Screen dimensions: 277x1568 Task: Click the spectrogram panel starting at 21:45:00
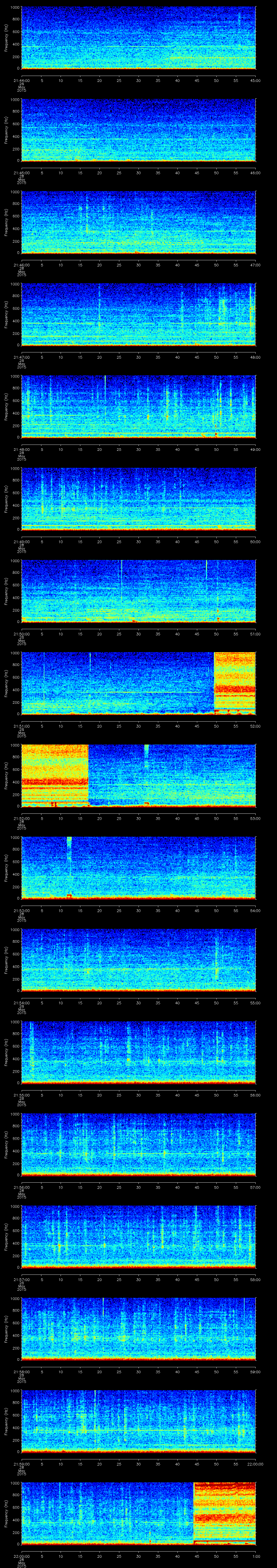[x=138, y=130]
